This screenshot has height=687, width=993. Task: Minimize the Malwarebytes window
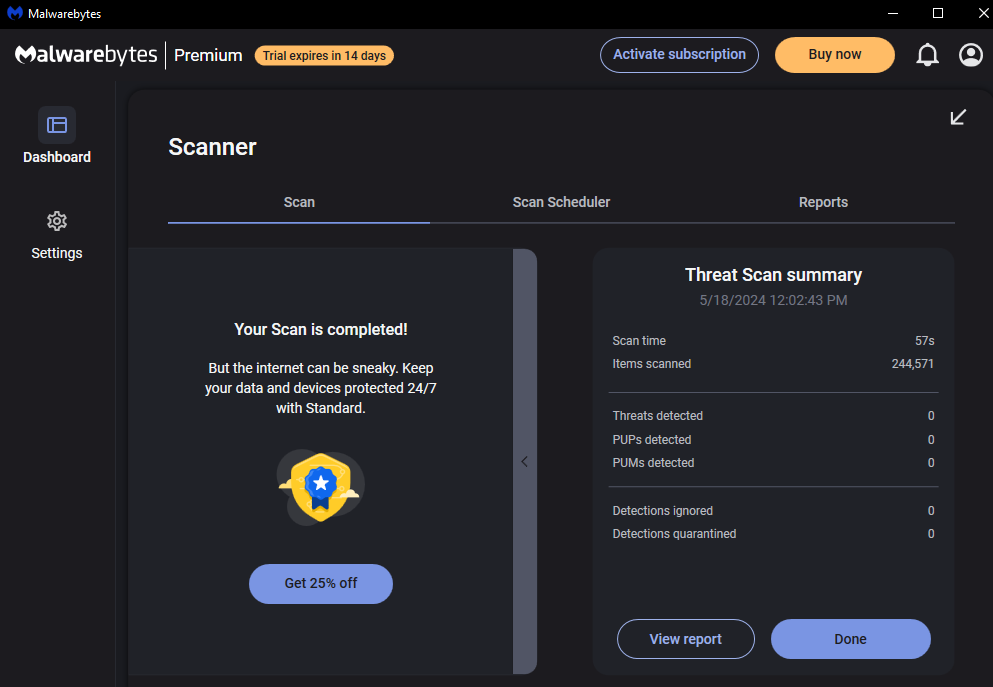click(893, 13)
